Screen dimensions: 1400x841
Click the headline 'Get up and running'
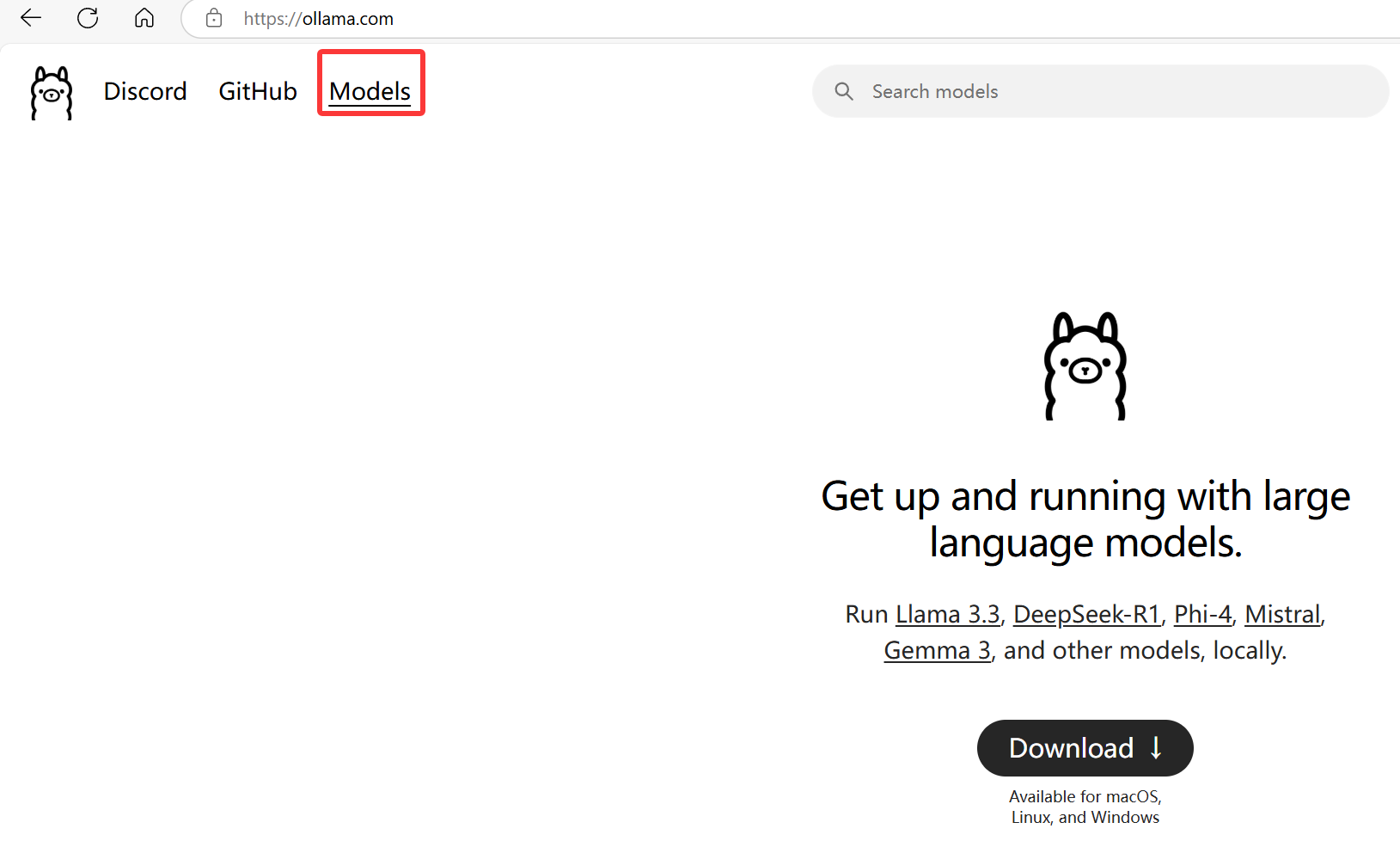pos(1085,519)
